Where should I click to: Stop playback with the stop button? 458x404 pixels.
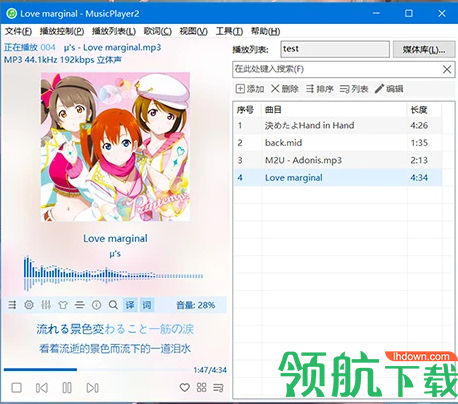click(17, 388)
